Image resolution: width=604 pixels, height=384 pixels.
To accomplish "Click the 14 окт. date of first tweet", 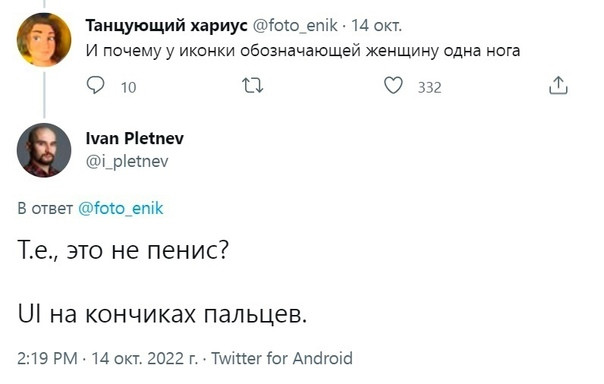I will (376, 26).
